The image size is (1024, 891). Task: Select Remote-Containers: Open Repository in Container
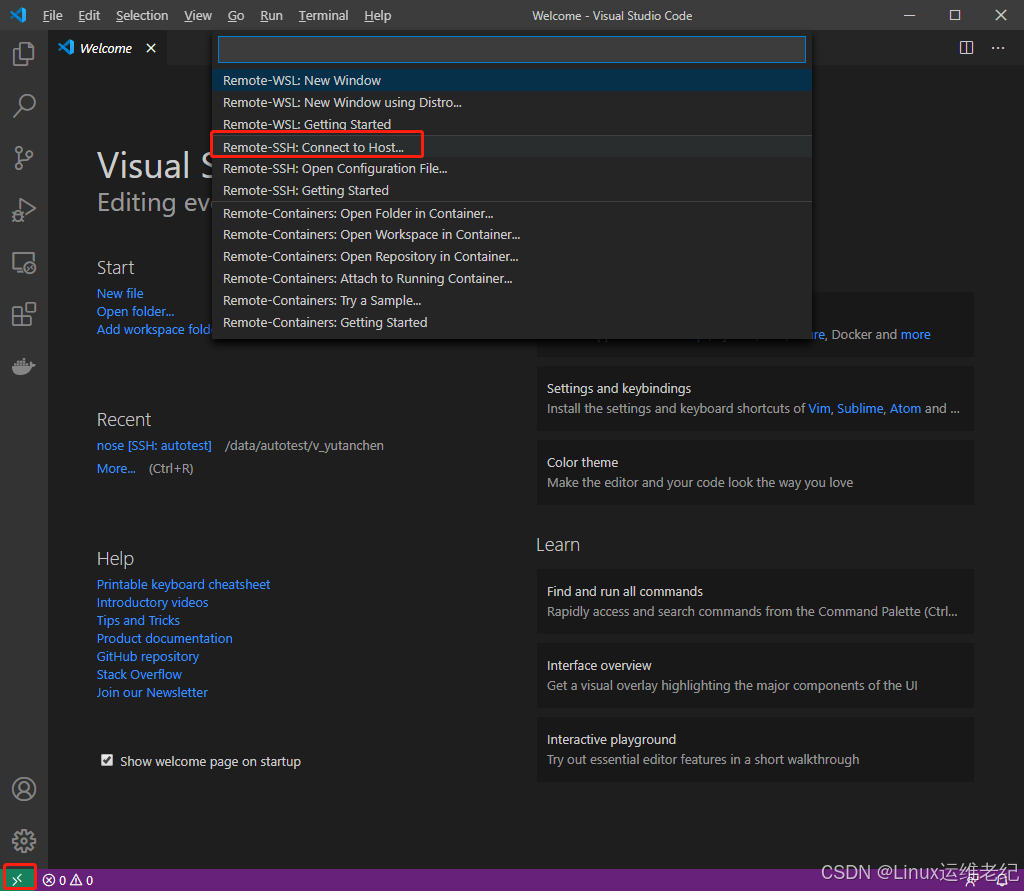(x=512, y=257)
